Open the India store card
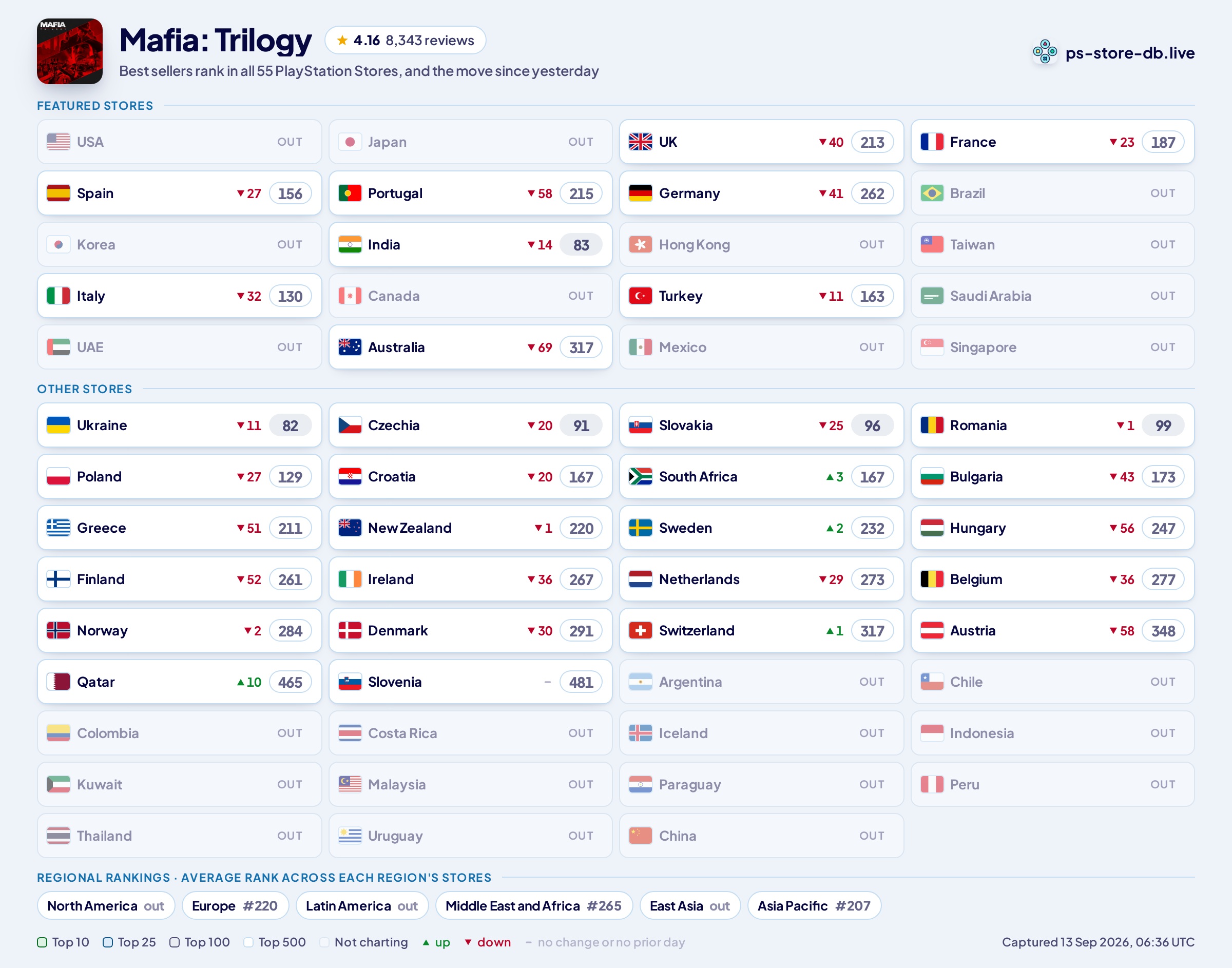This screenshot has width=1232, height=968. tap(470, 245)
